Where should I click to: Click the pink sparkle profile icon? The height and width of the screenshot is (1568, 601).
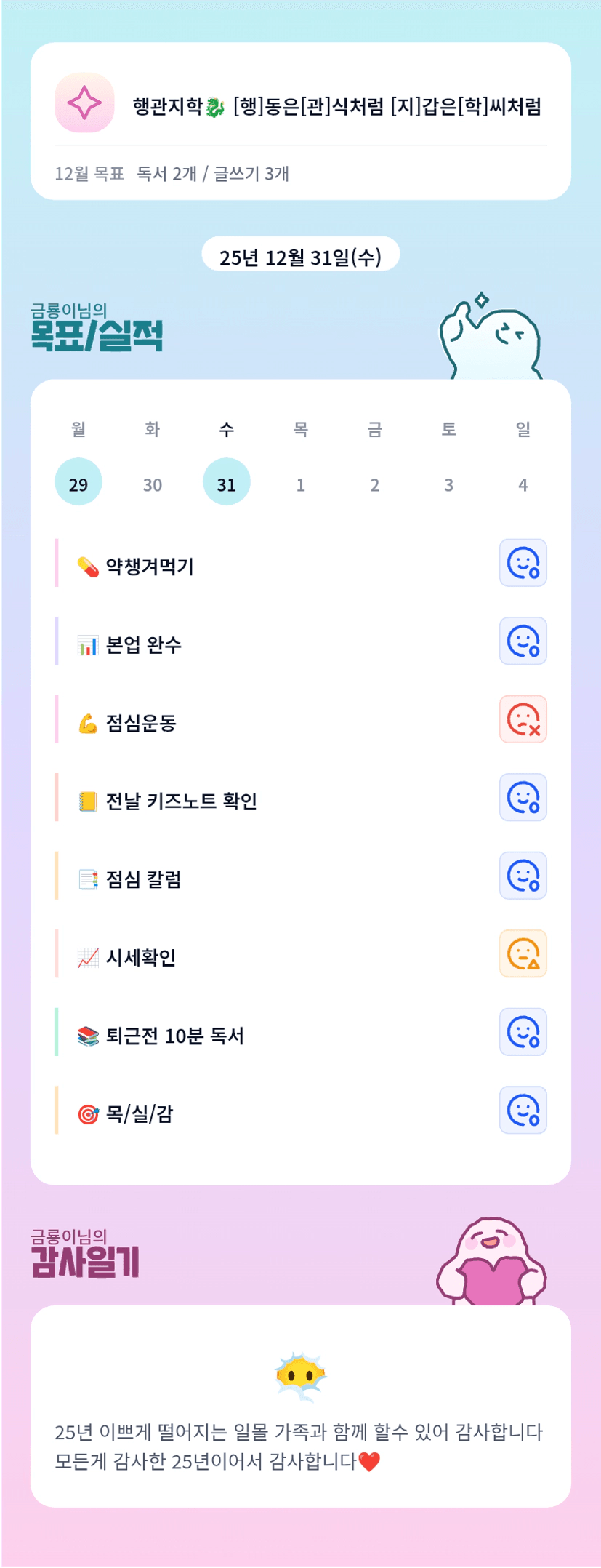point(84,103)
